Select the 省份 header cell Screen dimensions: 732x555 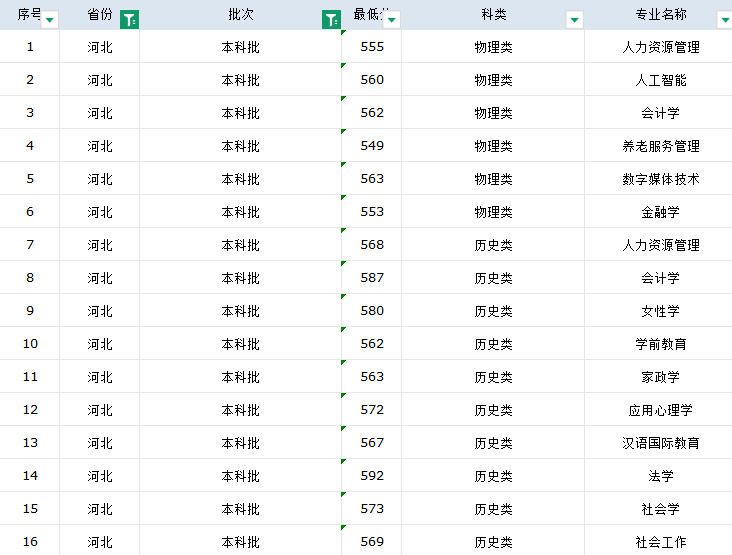pyautogui.click(x=99, y=15)
